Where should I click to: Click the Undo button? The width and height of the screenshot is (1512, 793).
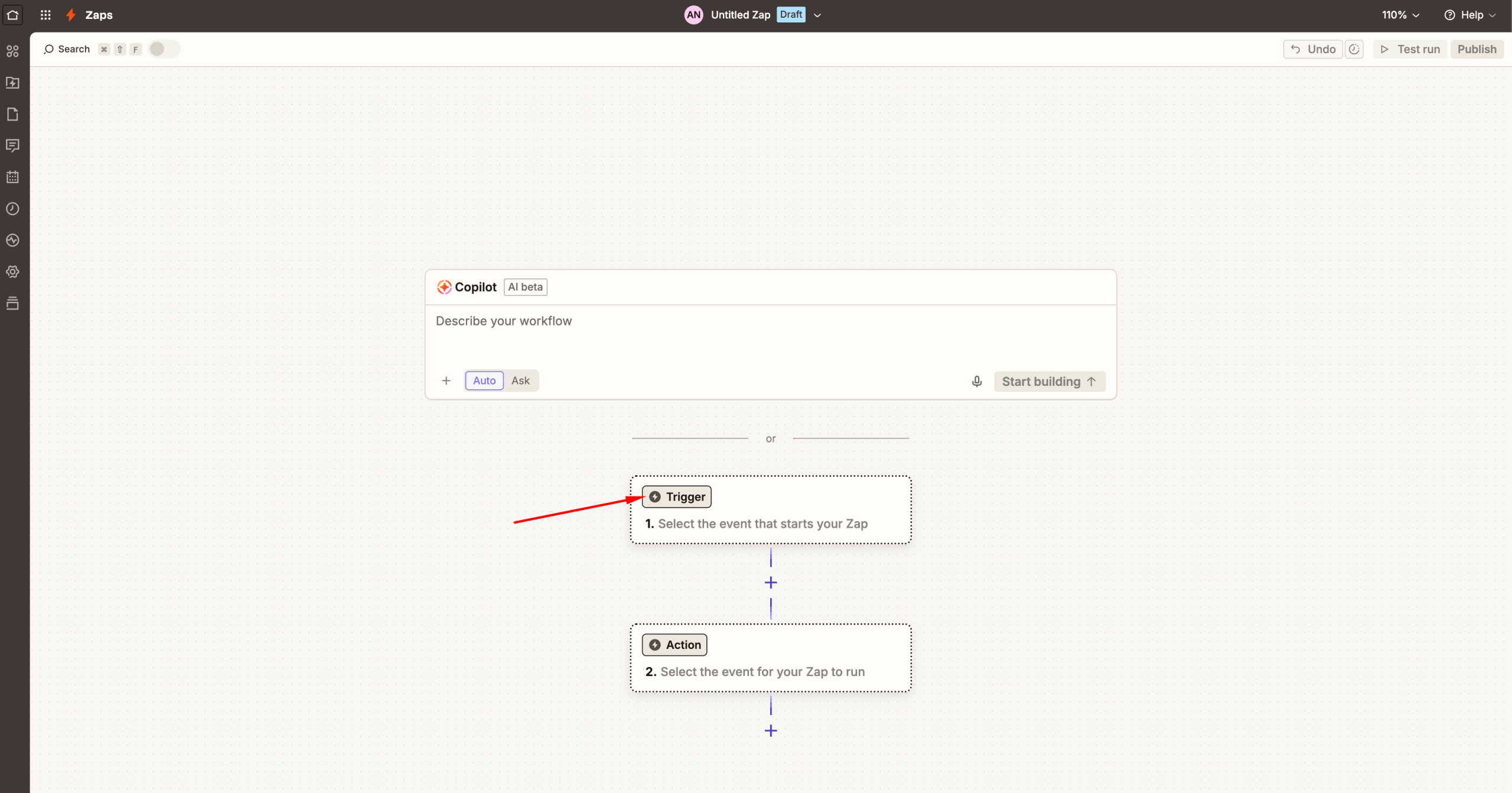tap(1314, 49)
